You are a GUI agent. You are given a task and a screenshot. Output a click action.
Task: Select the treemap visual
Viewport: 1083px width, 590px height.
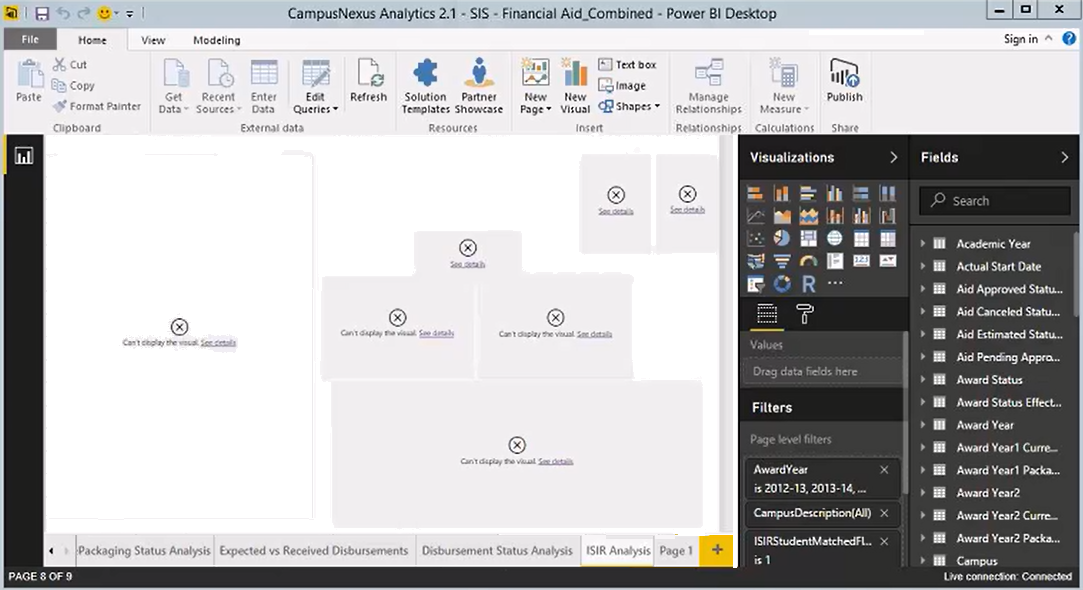click(808, 239)
